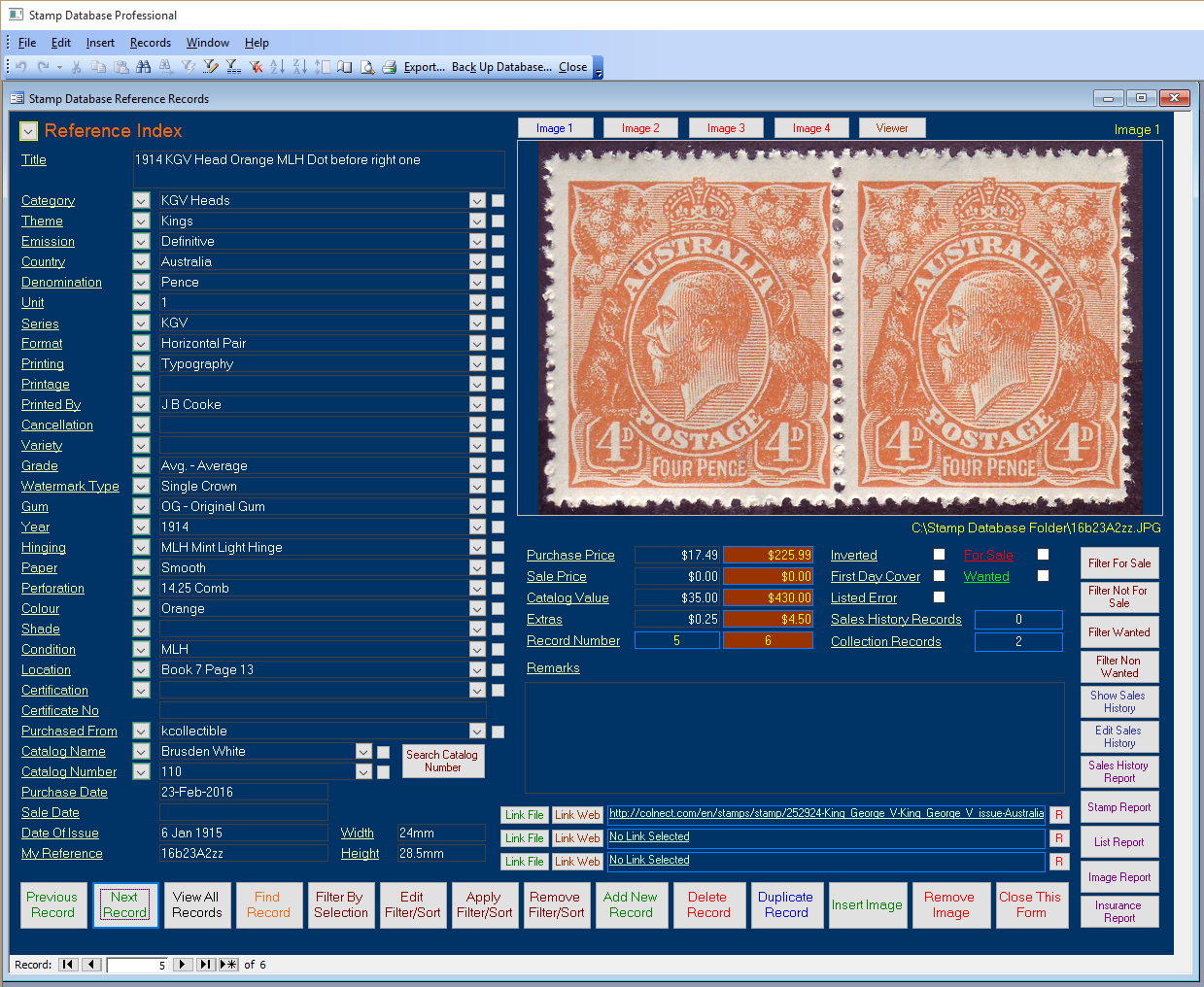This screenshot has height=987, width=1204.
Task: Click the Print printer icon
Action: click(x=389, y=67)
